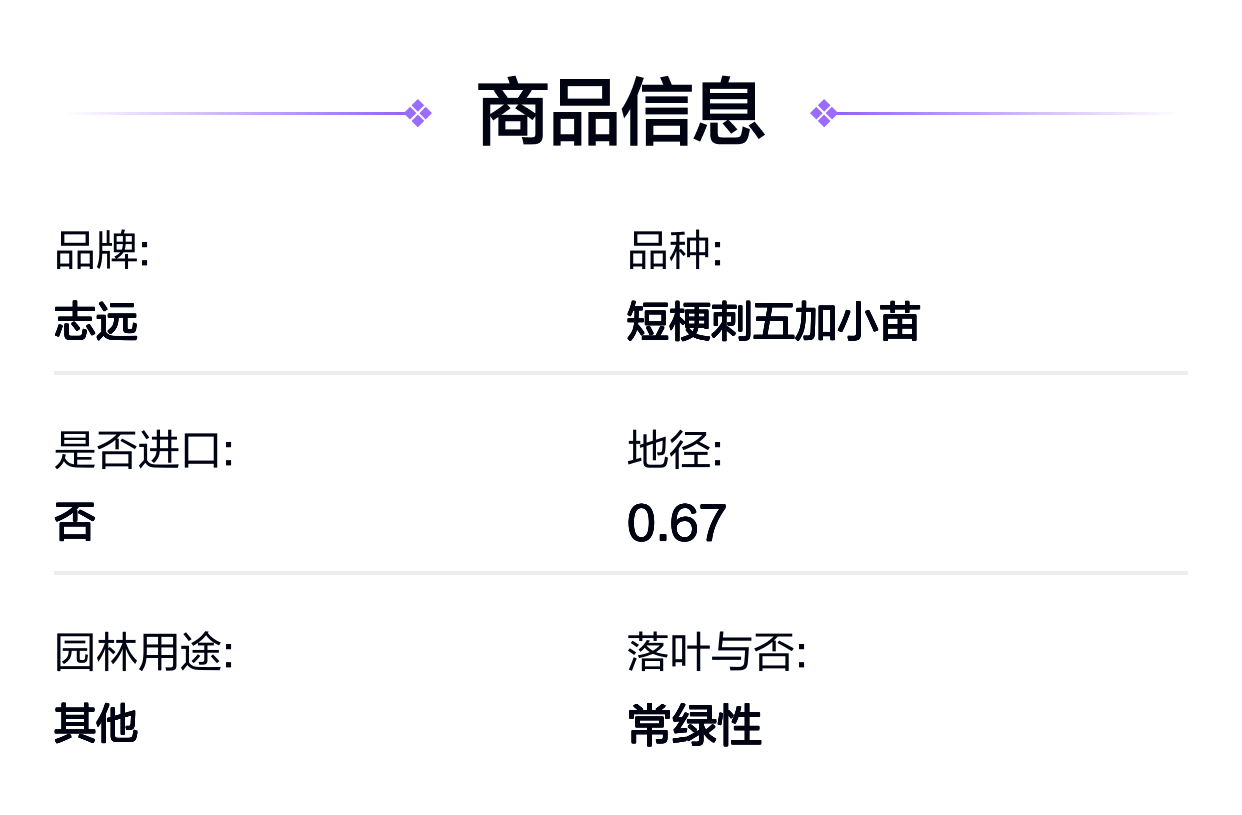Viewport: 1242px width, 815px height.
Task: Select the 品种 label
Action: pos(675,251)
